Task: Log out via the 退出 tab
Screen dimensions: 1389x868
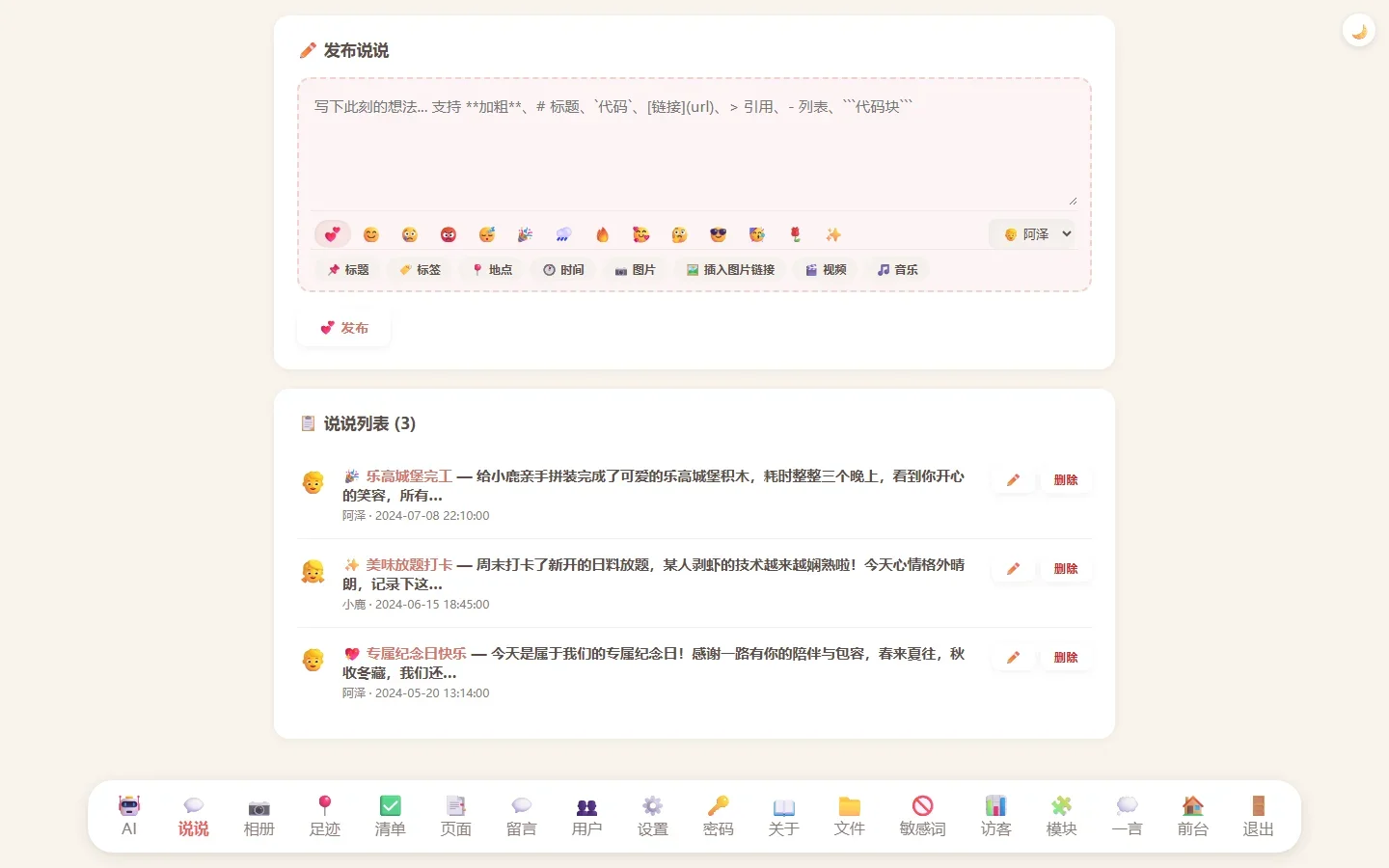Action: 1259,816
